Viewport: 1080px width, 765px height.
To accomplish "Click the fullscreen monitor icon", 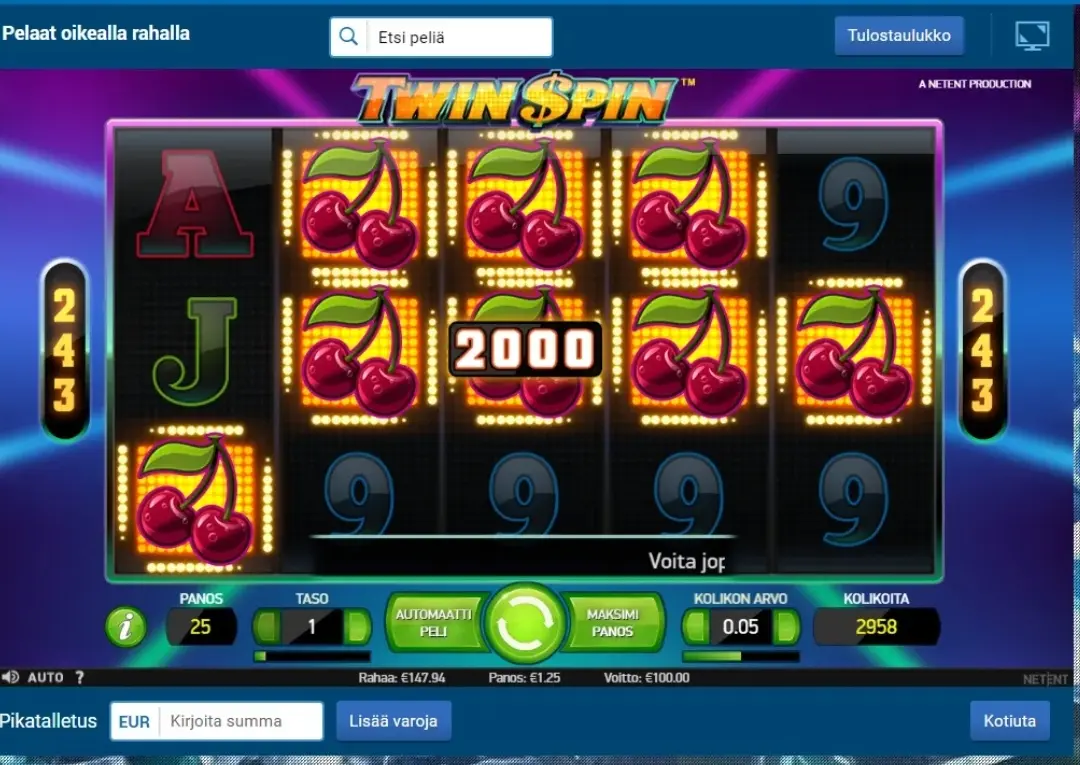I will pyautogui.click(x=1032, y=36).
